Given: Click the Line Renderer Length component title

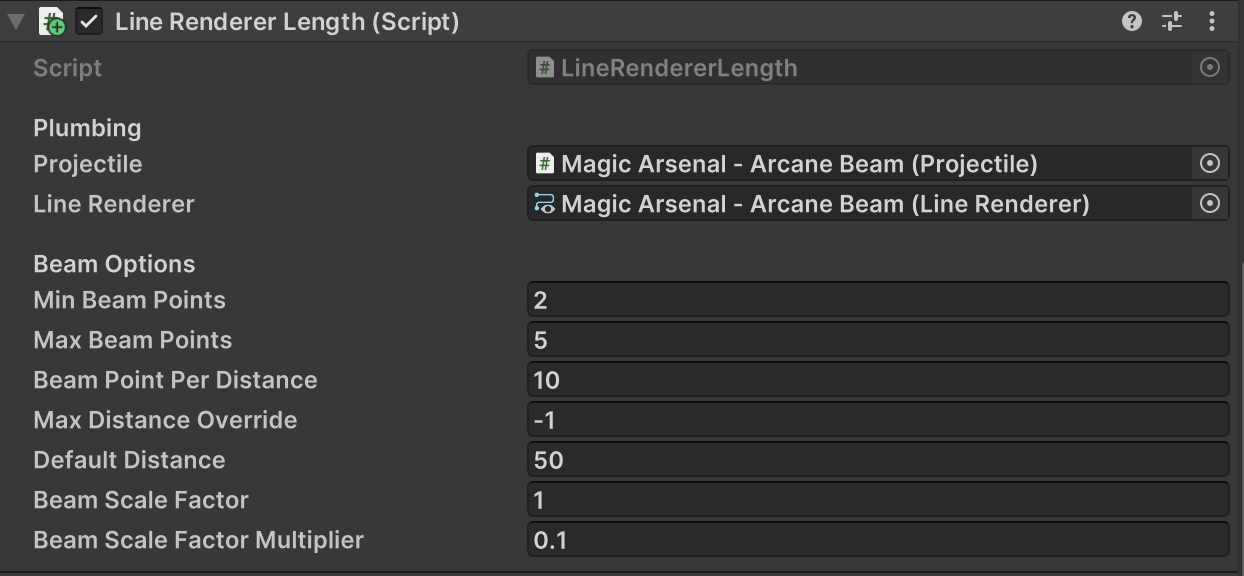Looking at the screenshot, I should [287, 22].
